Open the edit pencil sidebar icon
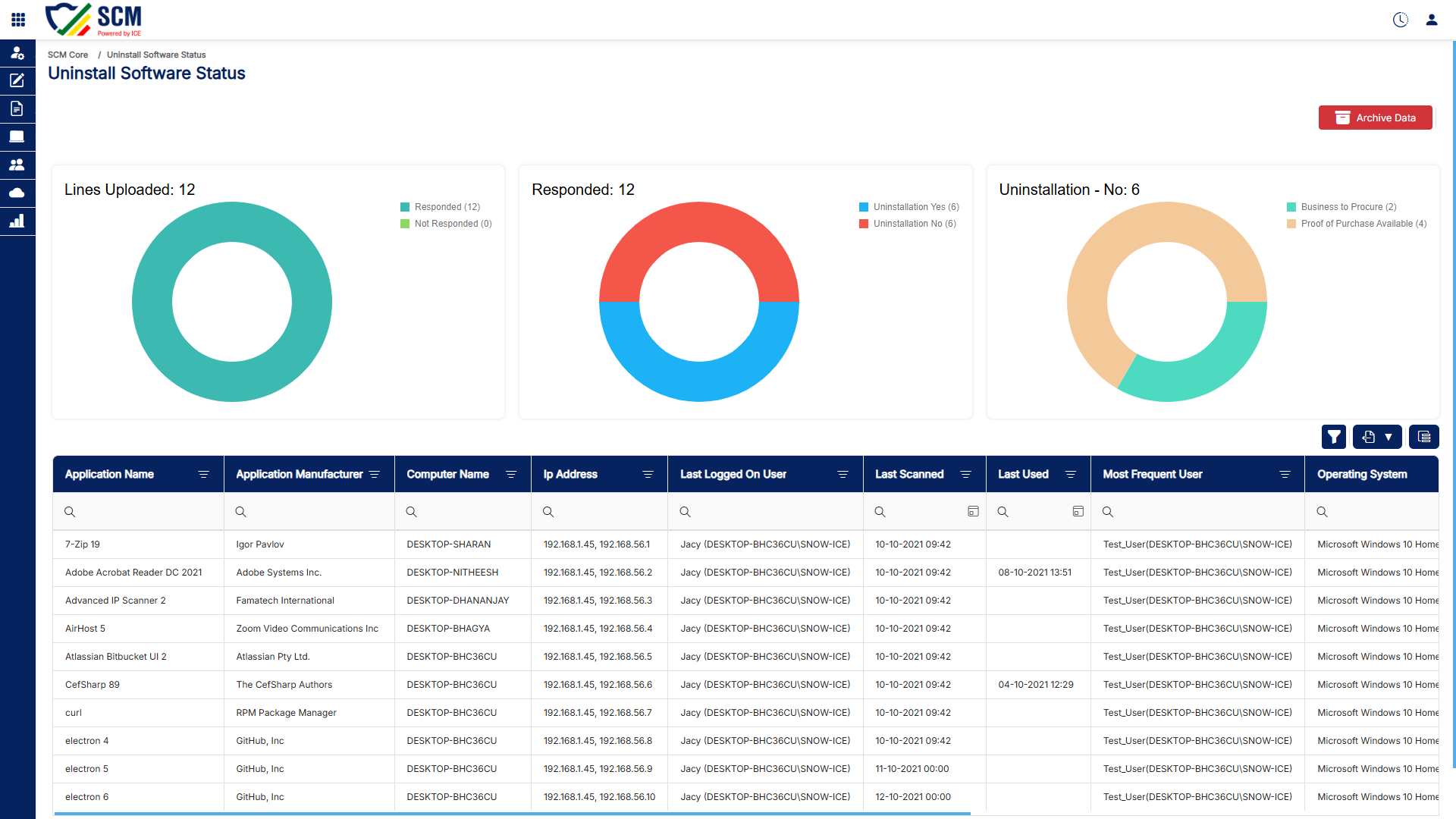The height and width of the screenshot is (819, 1456). point(17,80)
